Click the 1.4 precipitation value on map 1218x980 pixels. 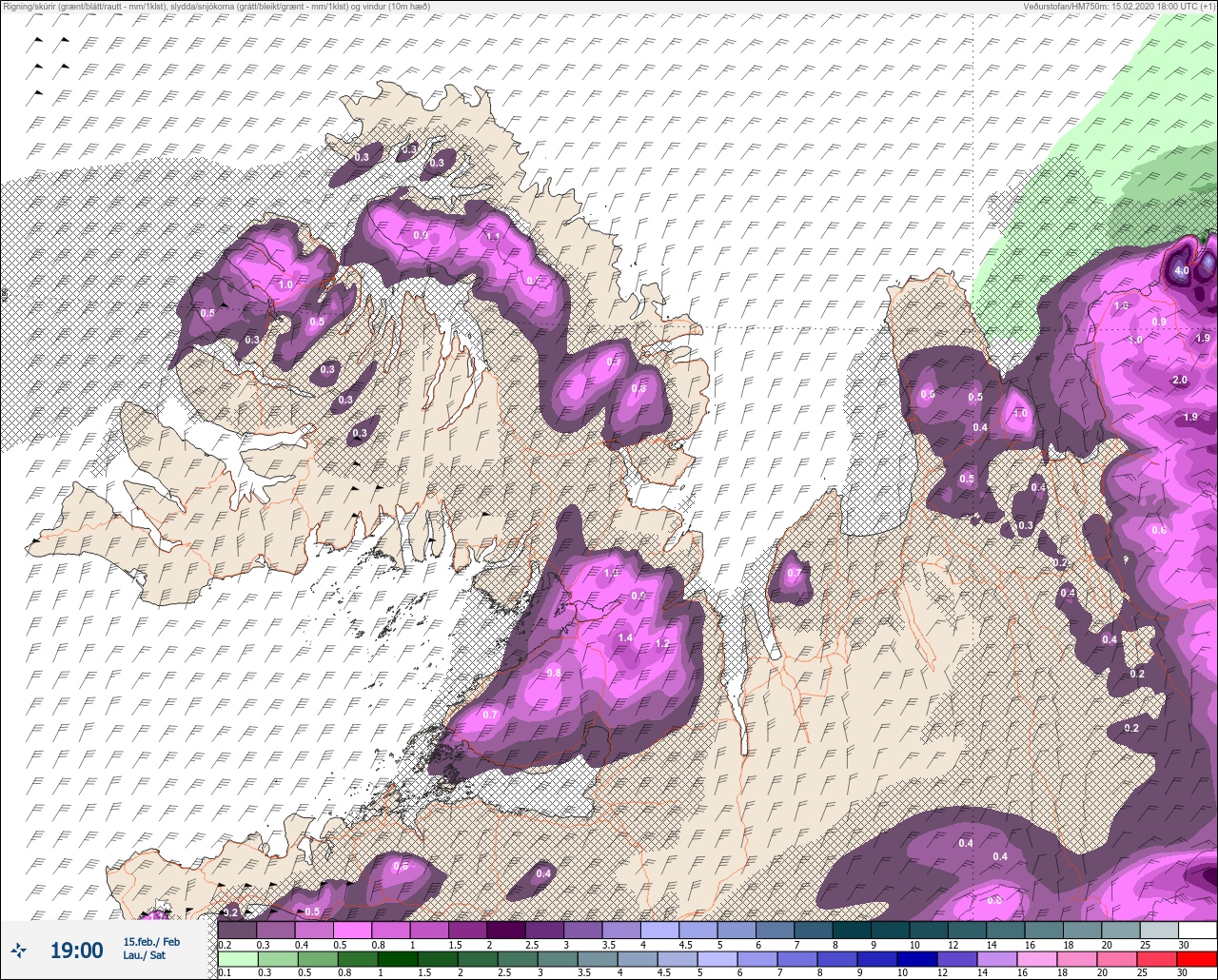click(x=625, y=637)
